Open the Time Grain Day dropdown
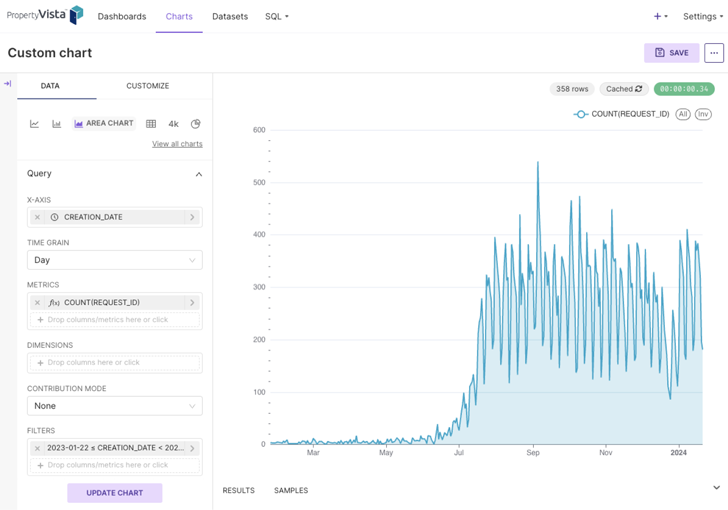Viewport: 728px width, 510px height. pos(114,260)
